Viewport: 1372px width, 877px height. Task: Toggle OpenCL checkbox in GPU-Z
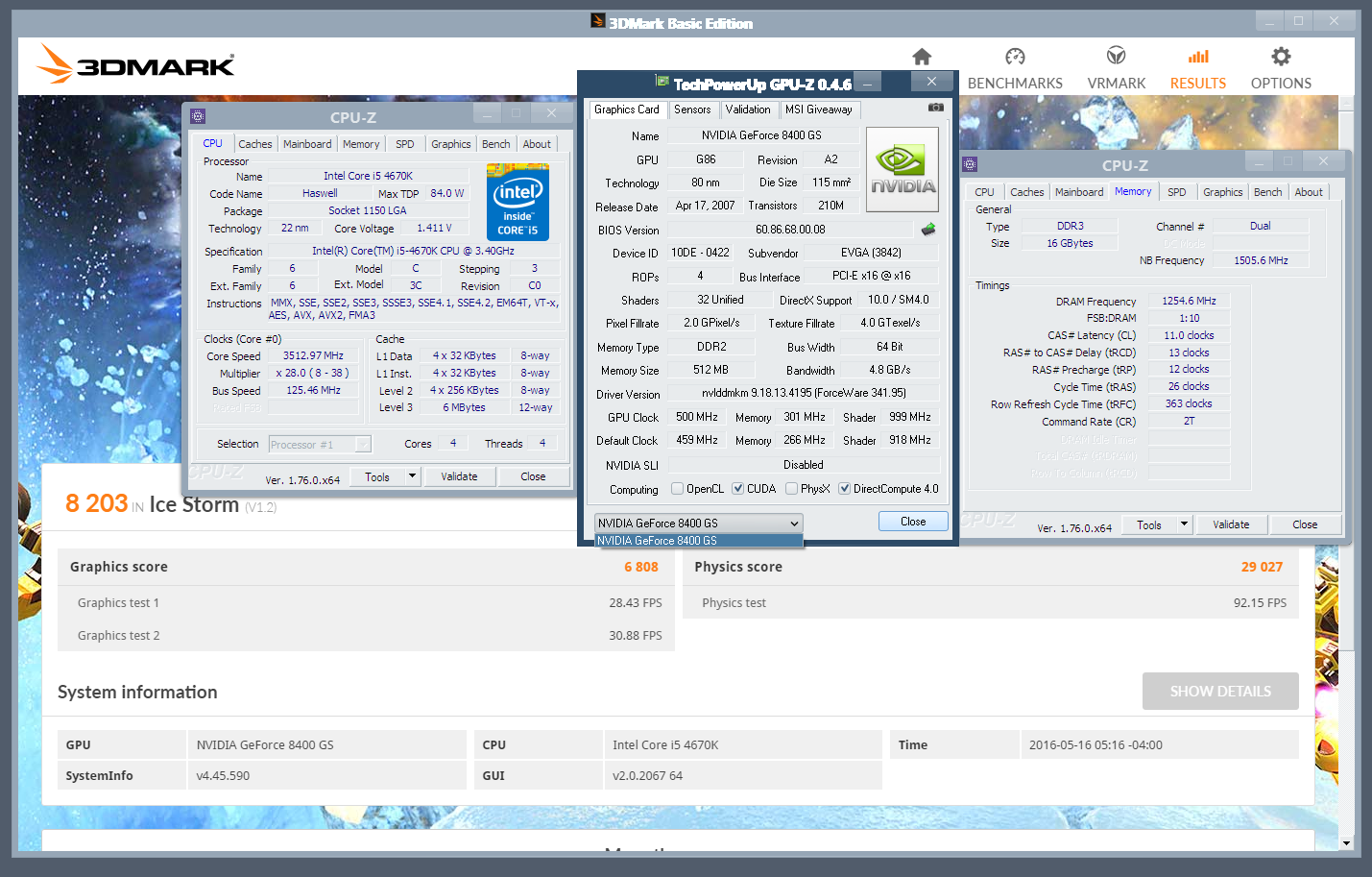click(x=678, y=489)
